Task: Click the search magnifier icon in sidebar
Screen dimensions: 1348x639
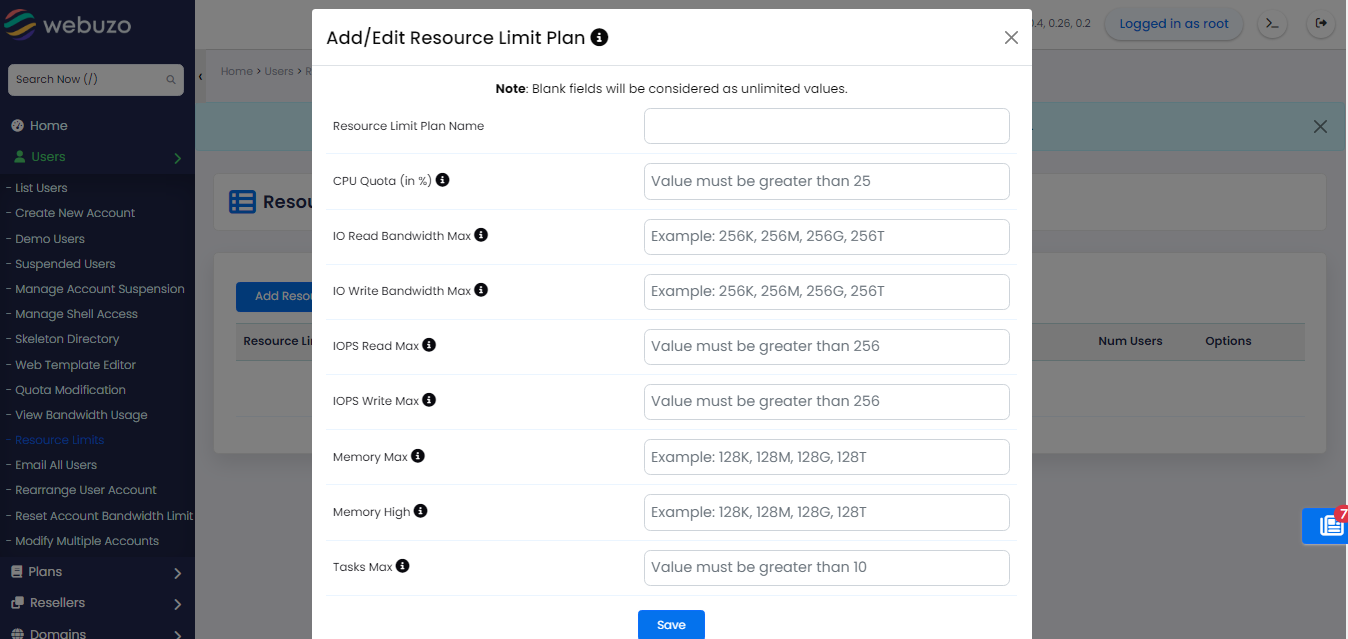Action: pyautogui.click(x=171, y=80)
